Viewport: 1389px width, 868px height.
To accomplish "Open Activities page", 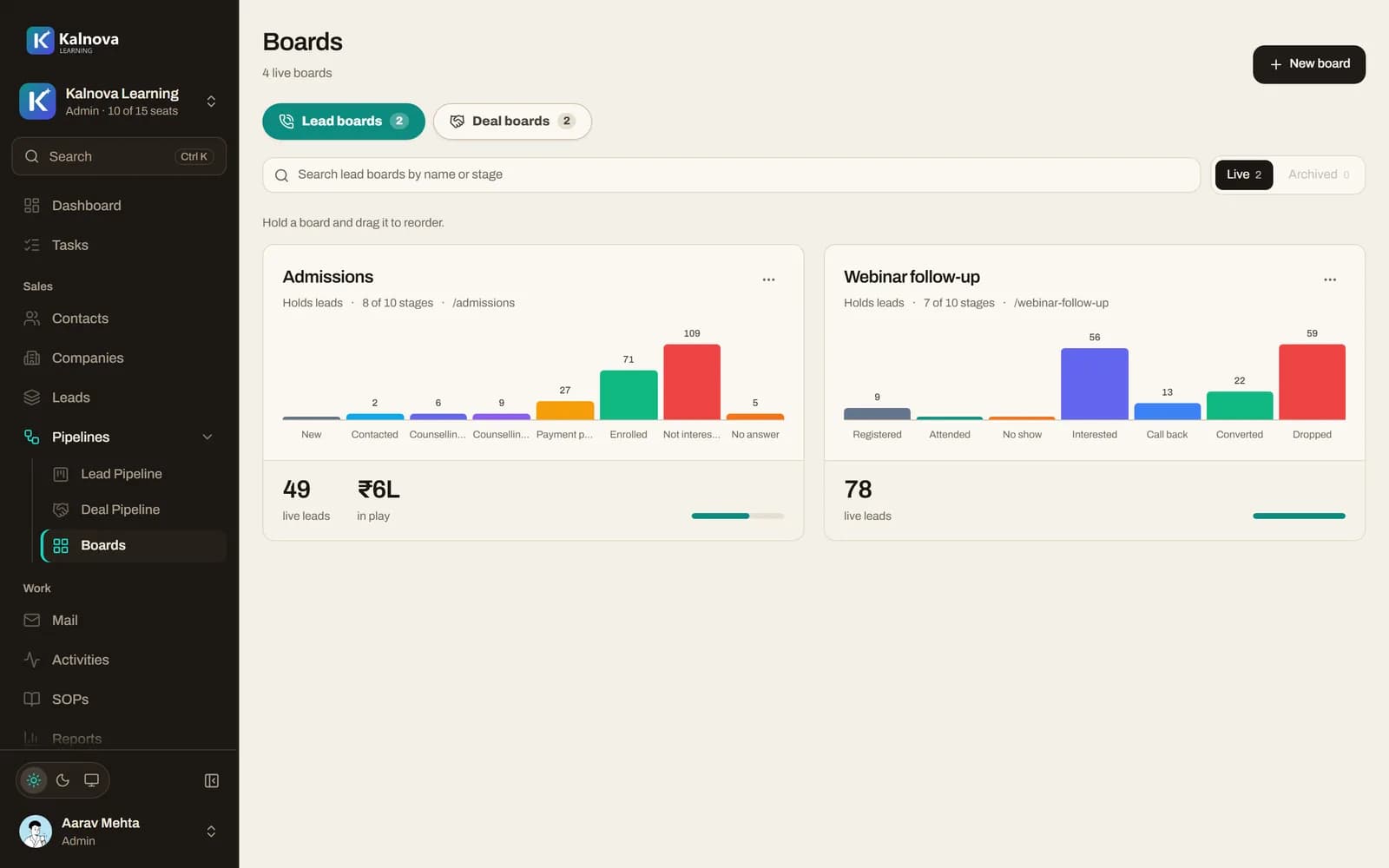I will 119,660.
